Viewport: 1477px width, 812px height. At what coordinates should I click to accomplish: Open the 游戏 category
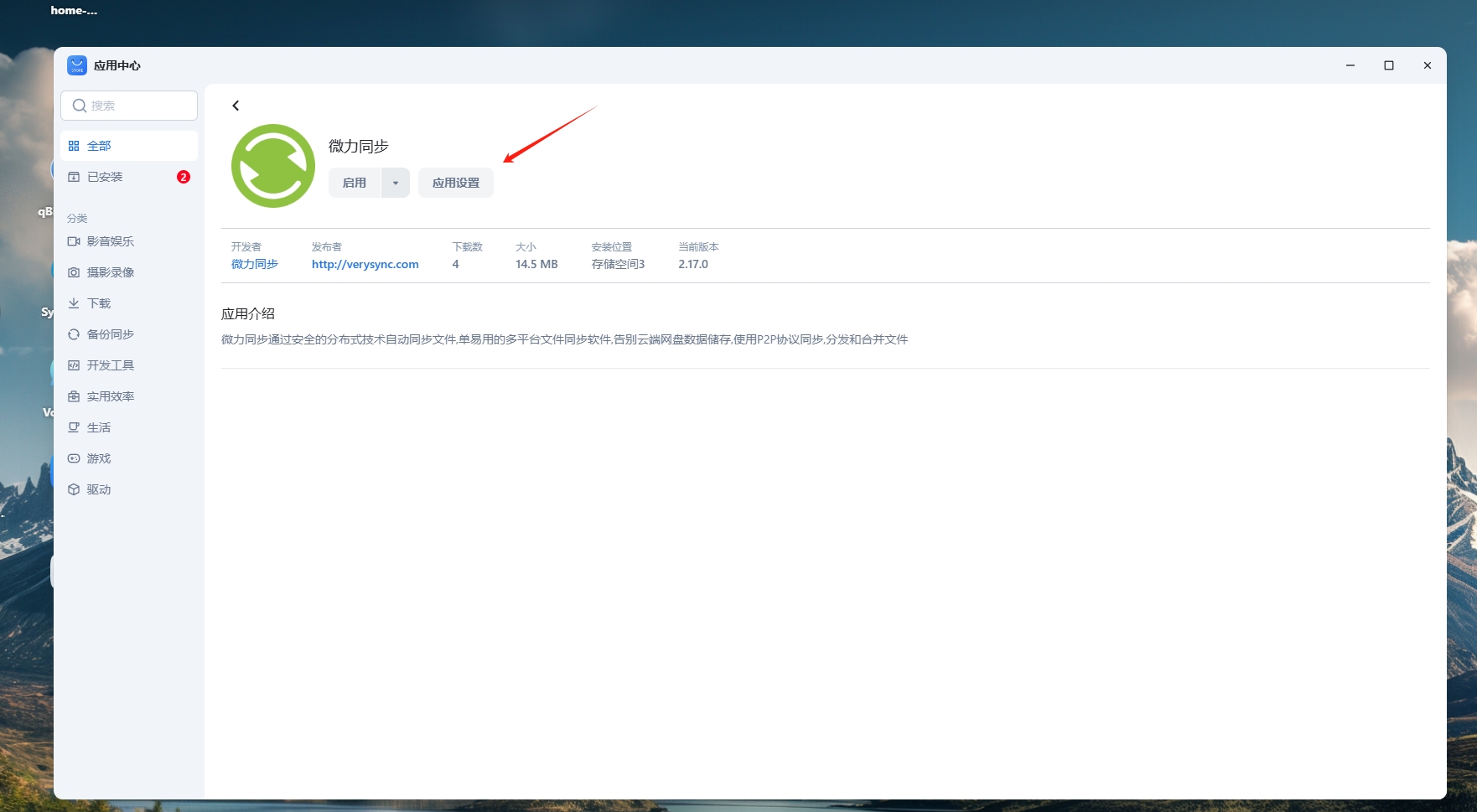point(129,458)
